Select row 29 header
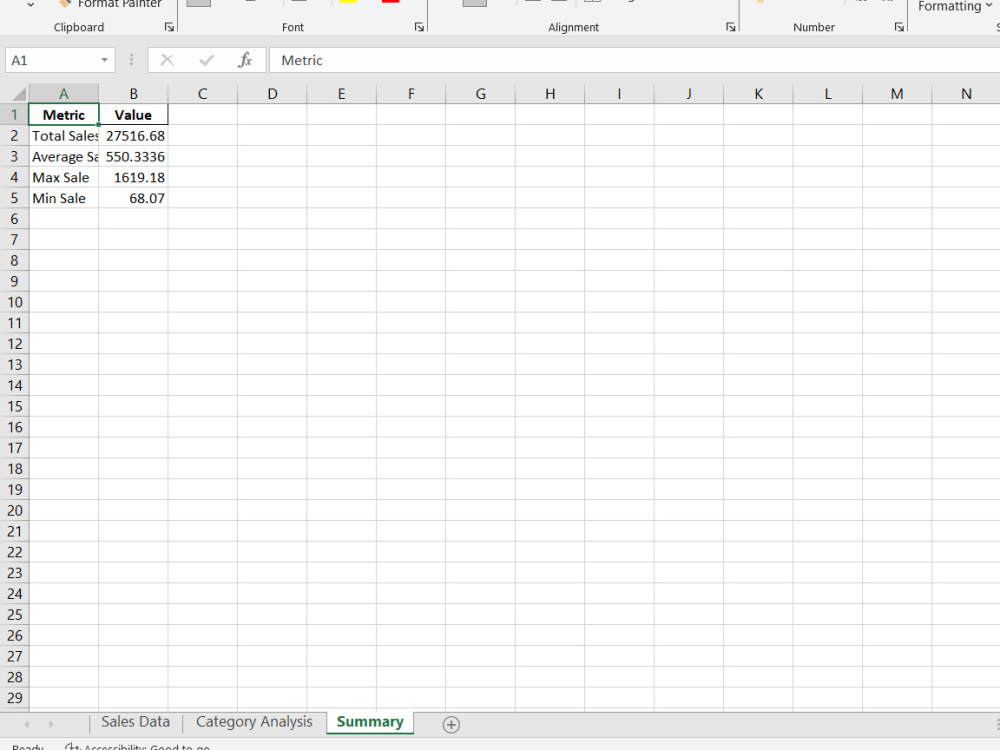Image resolution: width=1000 pixels, height=750 pixels. [x=14, y=698]
